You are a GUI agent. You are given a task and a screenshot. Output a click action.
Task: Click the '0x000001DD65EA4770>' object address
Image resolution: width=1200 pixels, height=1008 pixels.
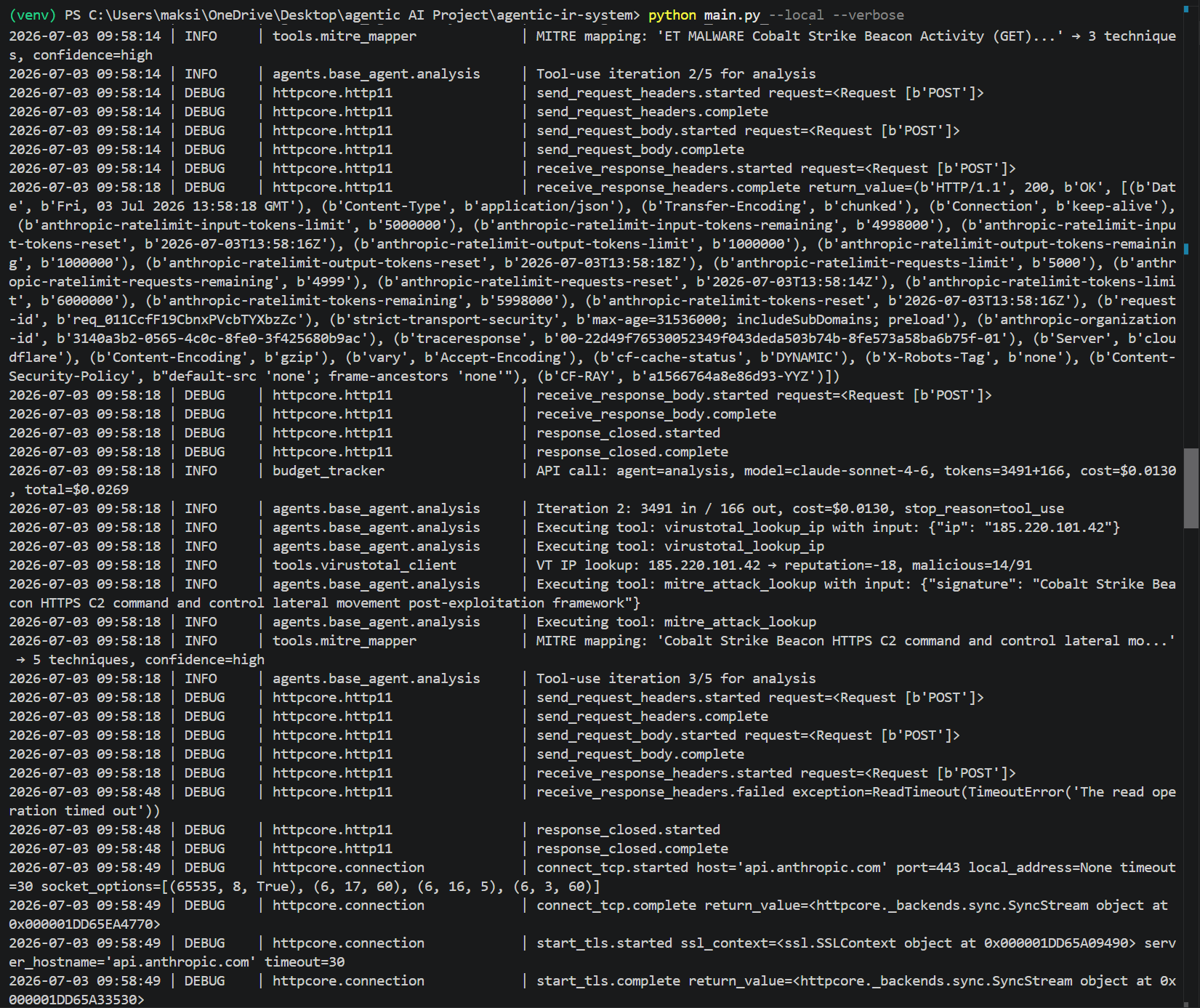(84, 924)
